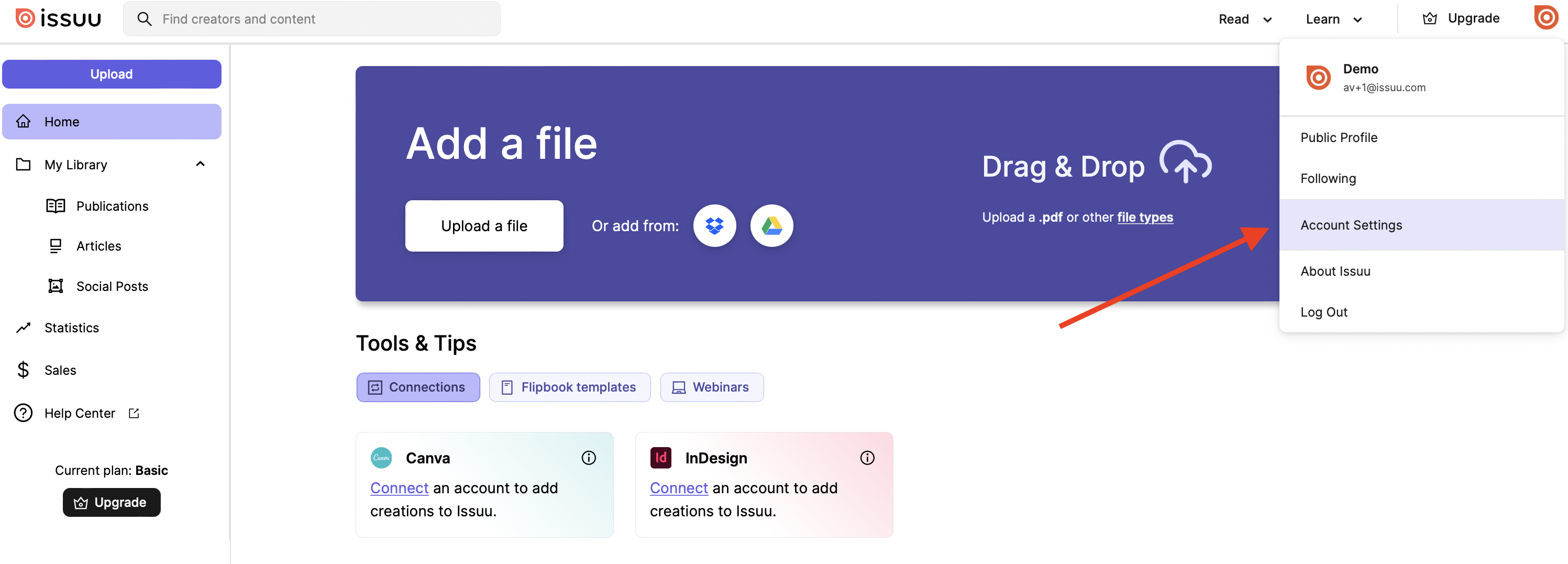The height and width of the screenshot is (564, 1568).
Task: Click the Sales dollar sign icon
Action: [23, 370]
